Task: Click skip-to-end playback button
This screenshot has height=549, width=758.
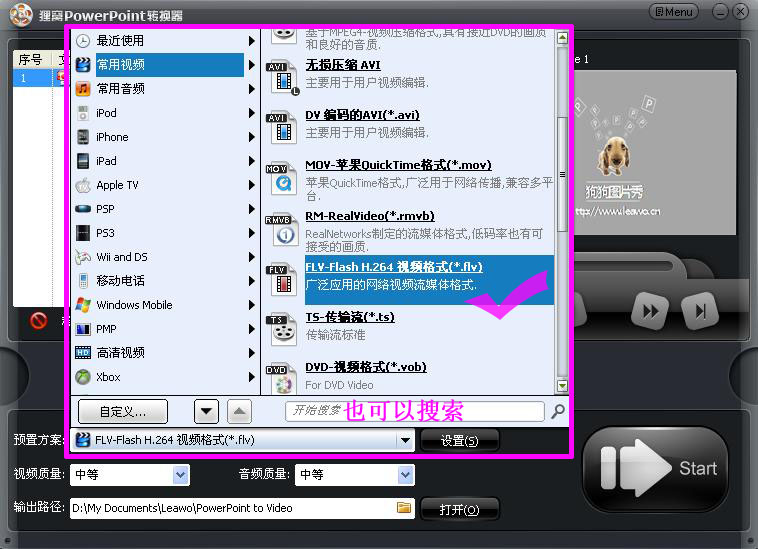Action: point(700,311)
